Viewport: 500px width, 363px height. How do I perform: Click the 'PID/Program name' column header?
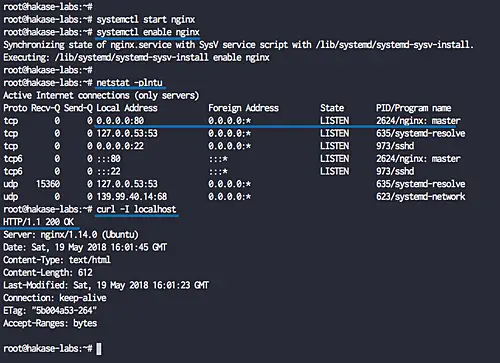point(414,108)
